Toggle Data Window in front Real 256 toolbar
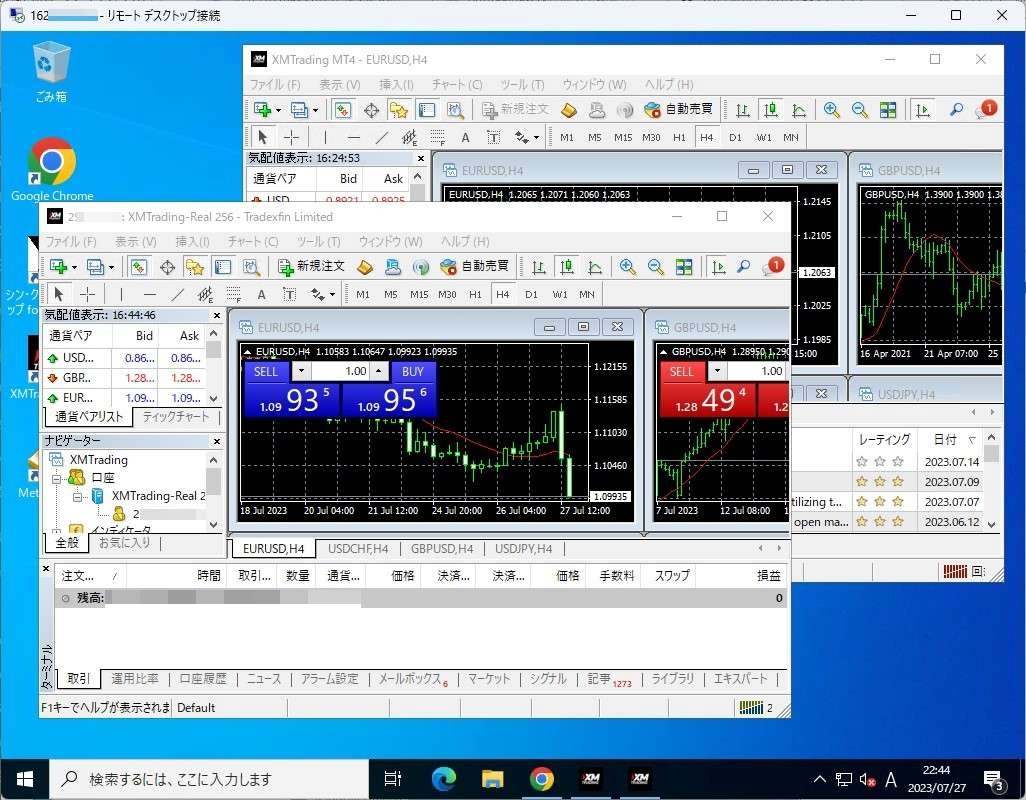Viewport: 1026px width, 800px height. point(168,266)
